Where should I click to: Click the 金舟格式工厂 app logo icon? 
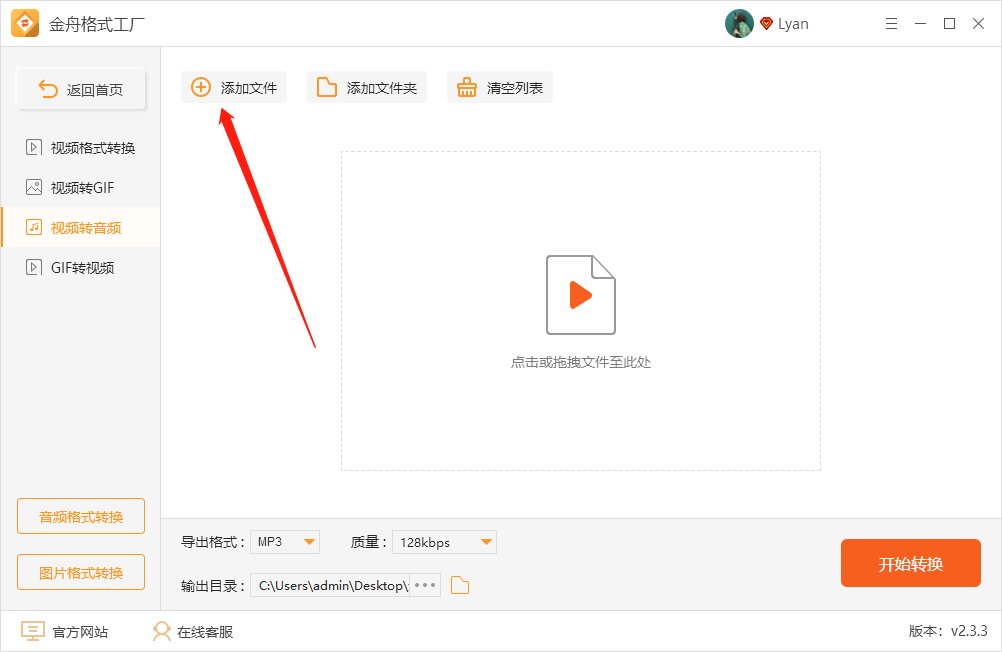(x=22, y=22)
